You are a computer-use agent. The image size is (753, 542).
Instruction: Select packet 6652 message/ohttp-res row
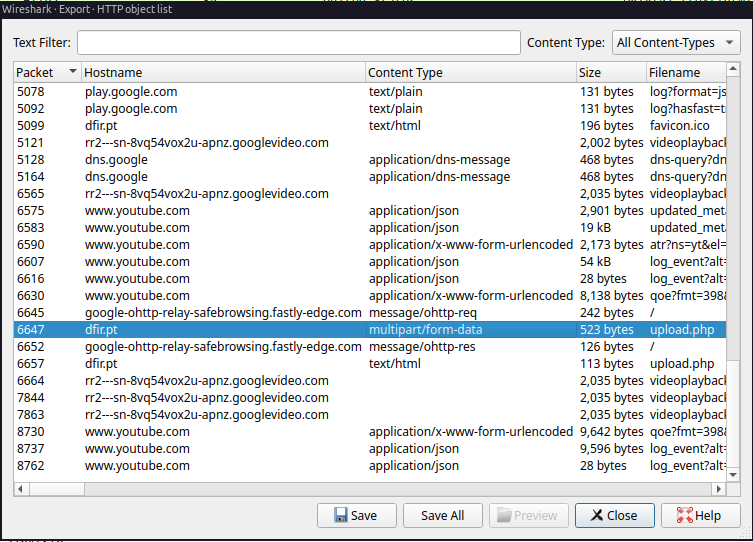click(x=370, y=347)
